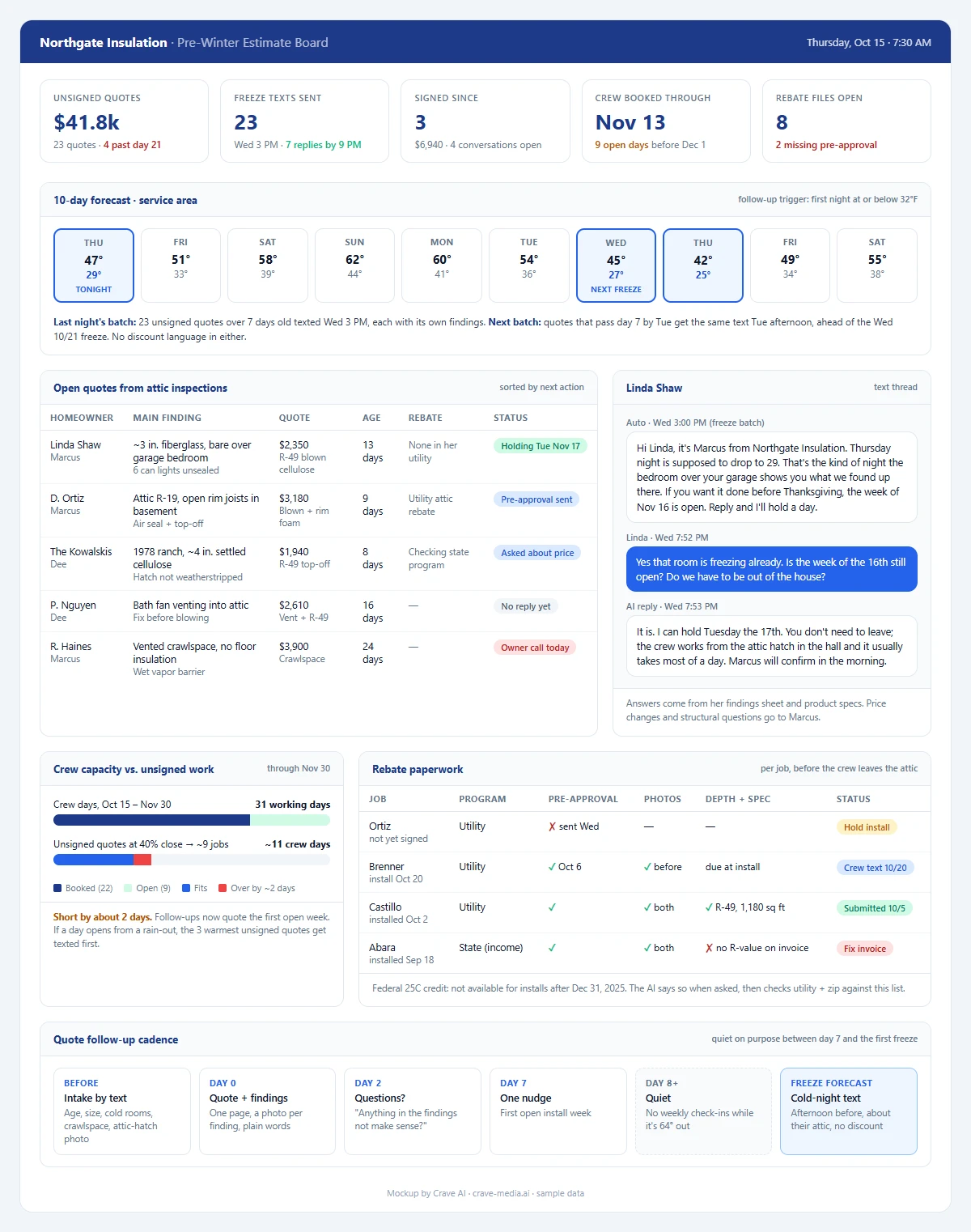
Task: Click the 'sorted by next action' label
Action: 541,387
